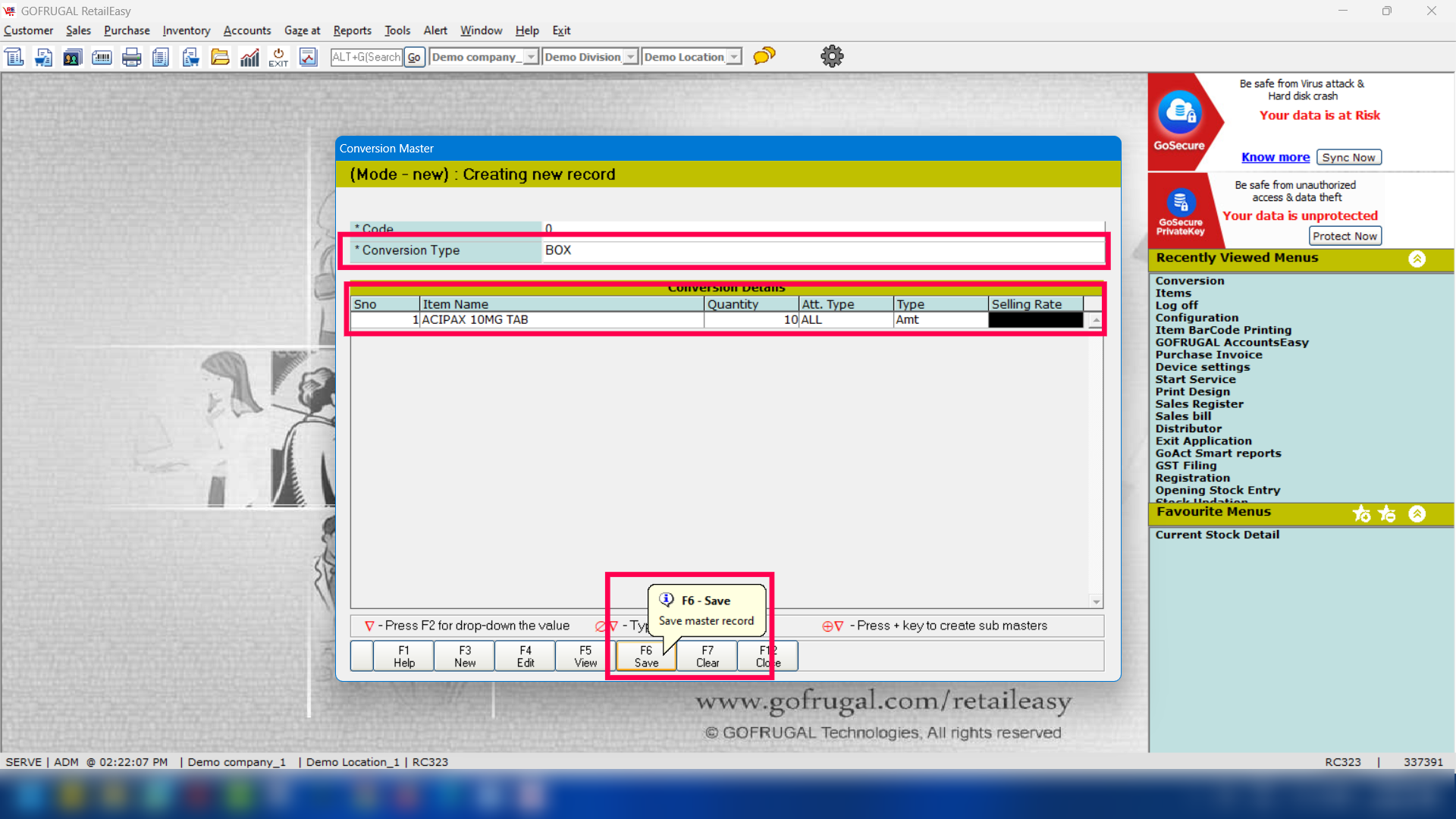Expand the Demo Location dropdown
This screenshot has width=1456, height=819.
point(733,57)
